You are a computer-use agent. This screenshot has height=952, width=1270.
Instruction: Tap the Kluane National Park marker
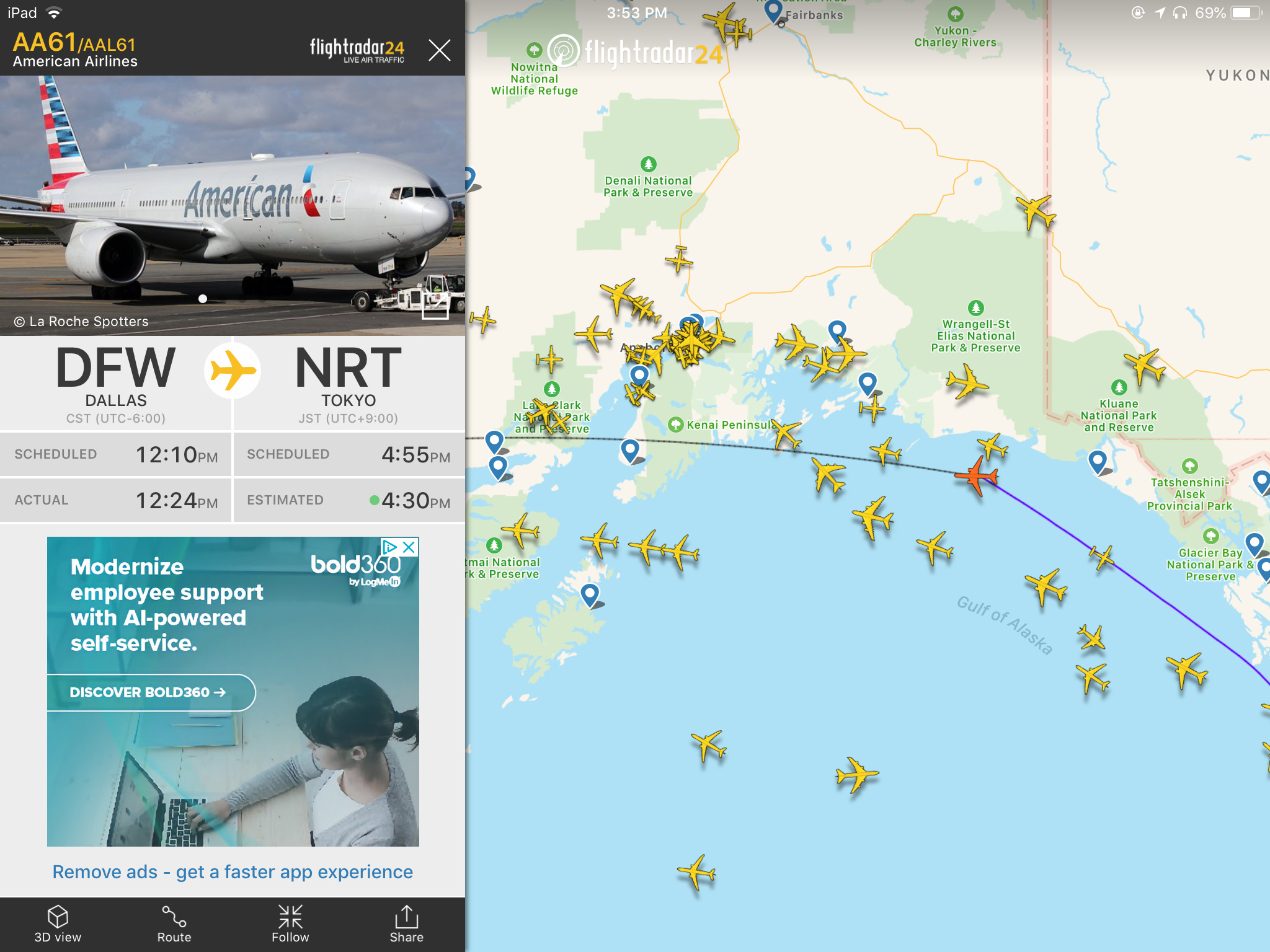point(1119,387)
